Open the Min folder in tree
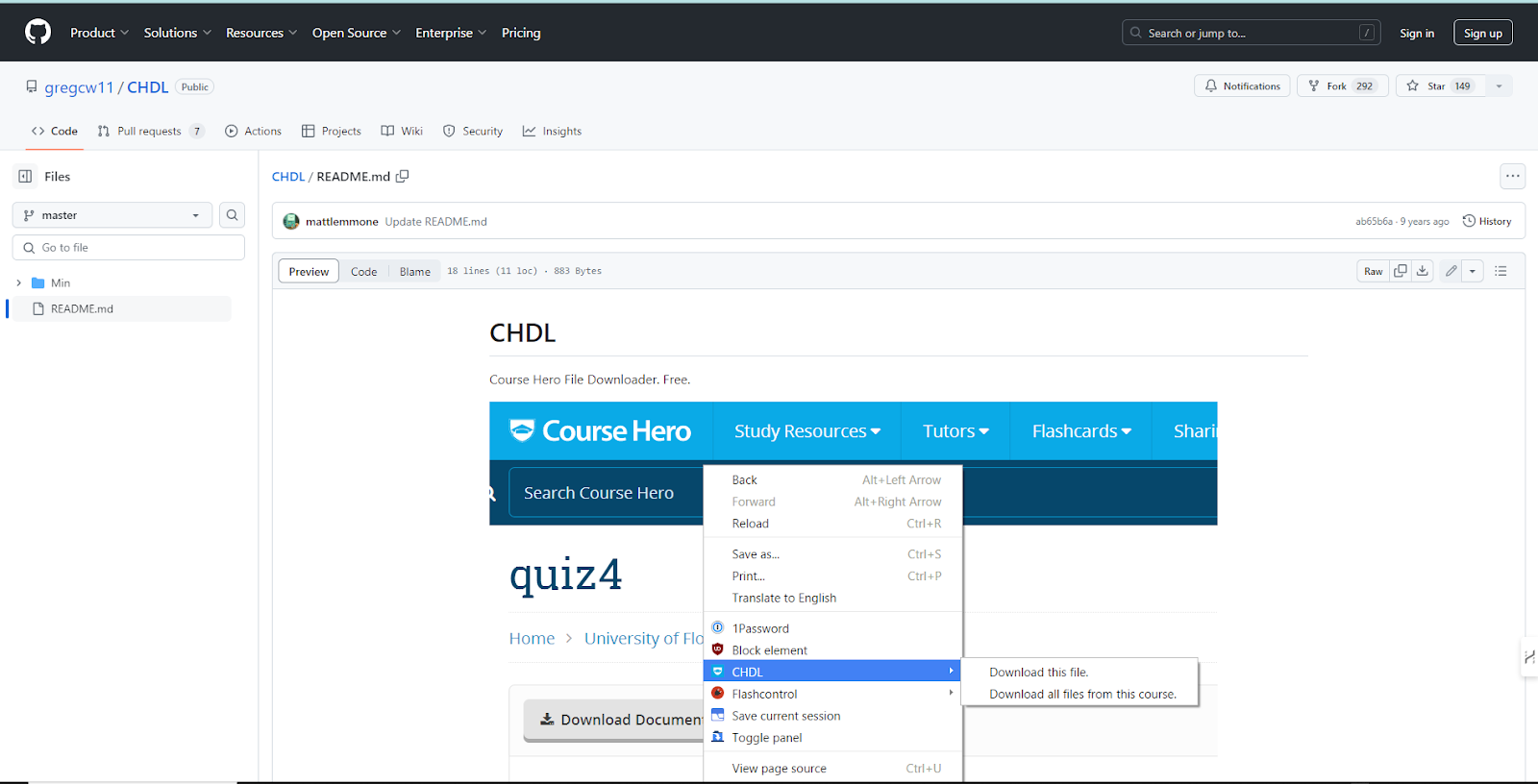 pyautogui.click(x=61, y=282)
